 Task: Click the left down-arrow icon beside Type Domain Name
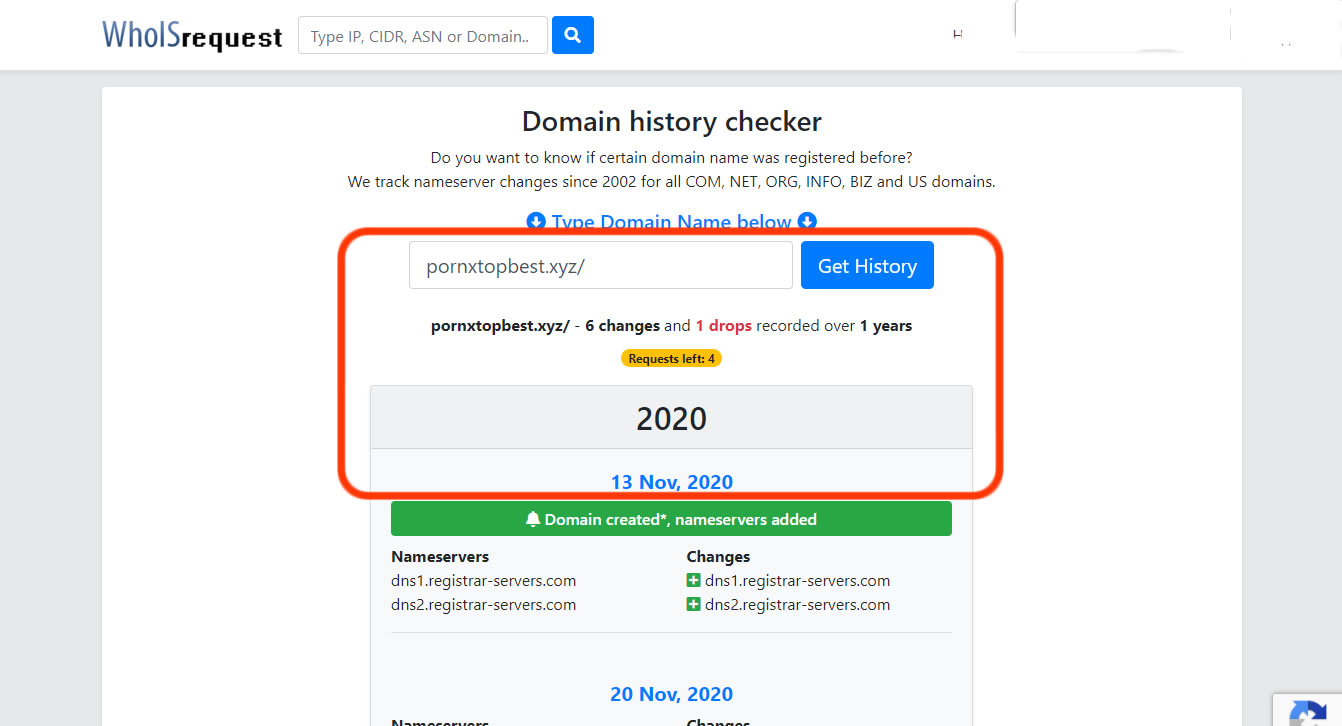coord(536,222)
